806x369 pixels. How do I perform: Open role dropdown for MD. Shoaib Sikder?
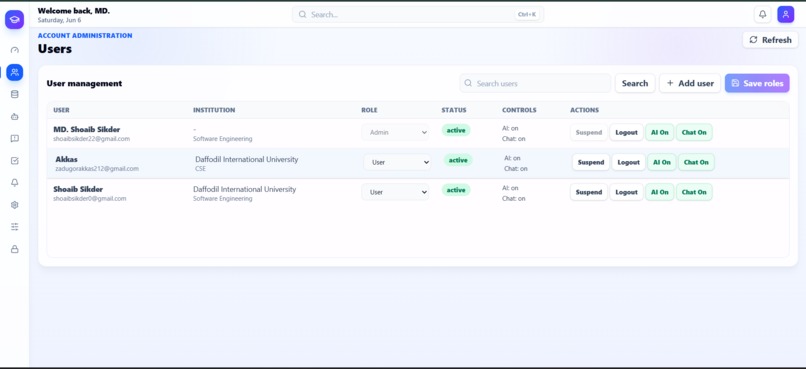pyautogui.click(x=395, y=132)
